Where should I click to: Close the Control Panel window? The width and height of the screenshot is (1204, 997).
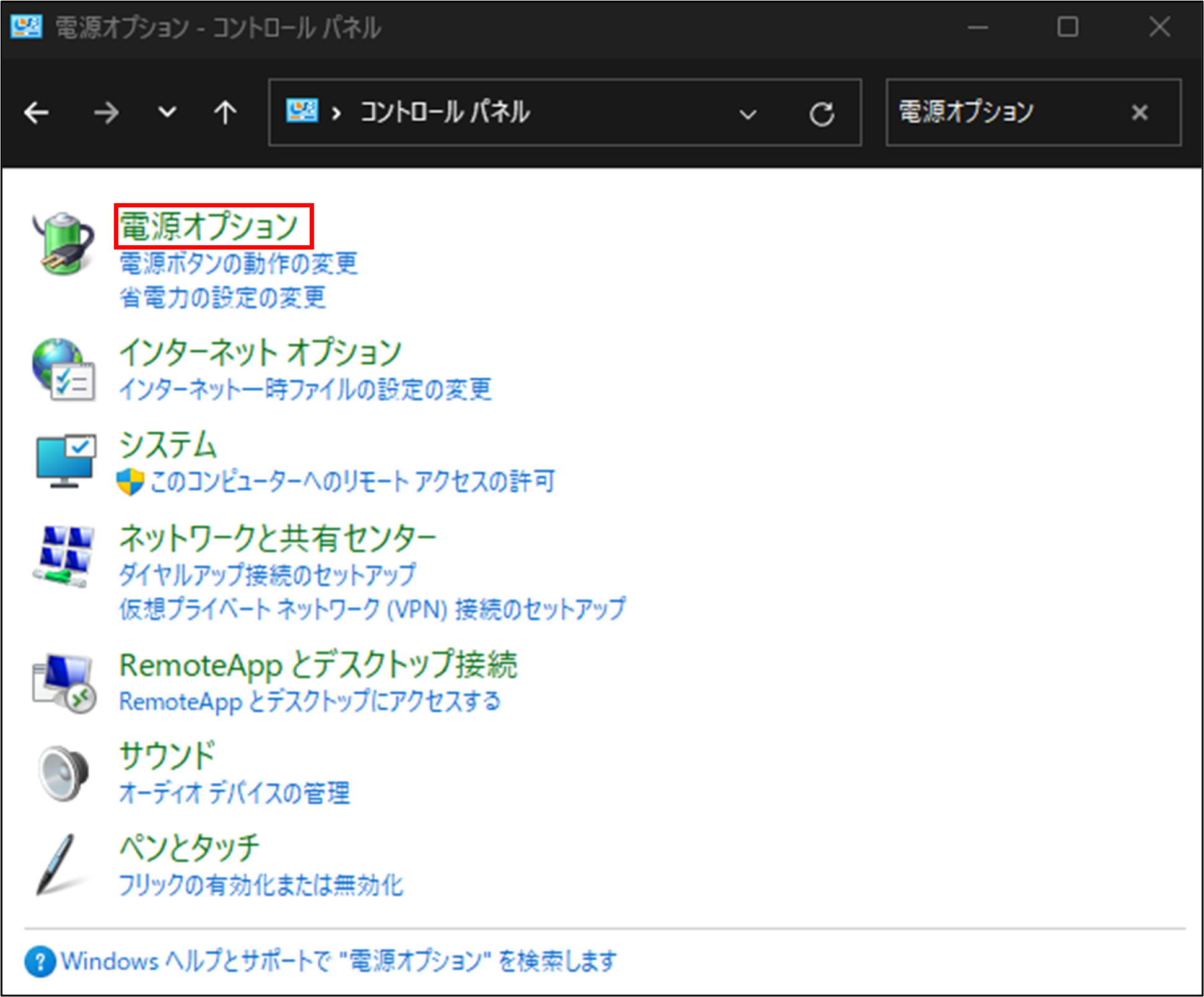[x=1159, y=27]
